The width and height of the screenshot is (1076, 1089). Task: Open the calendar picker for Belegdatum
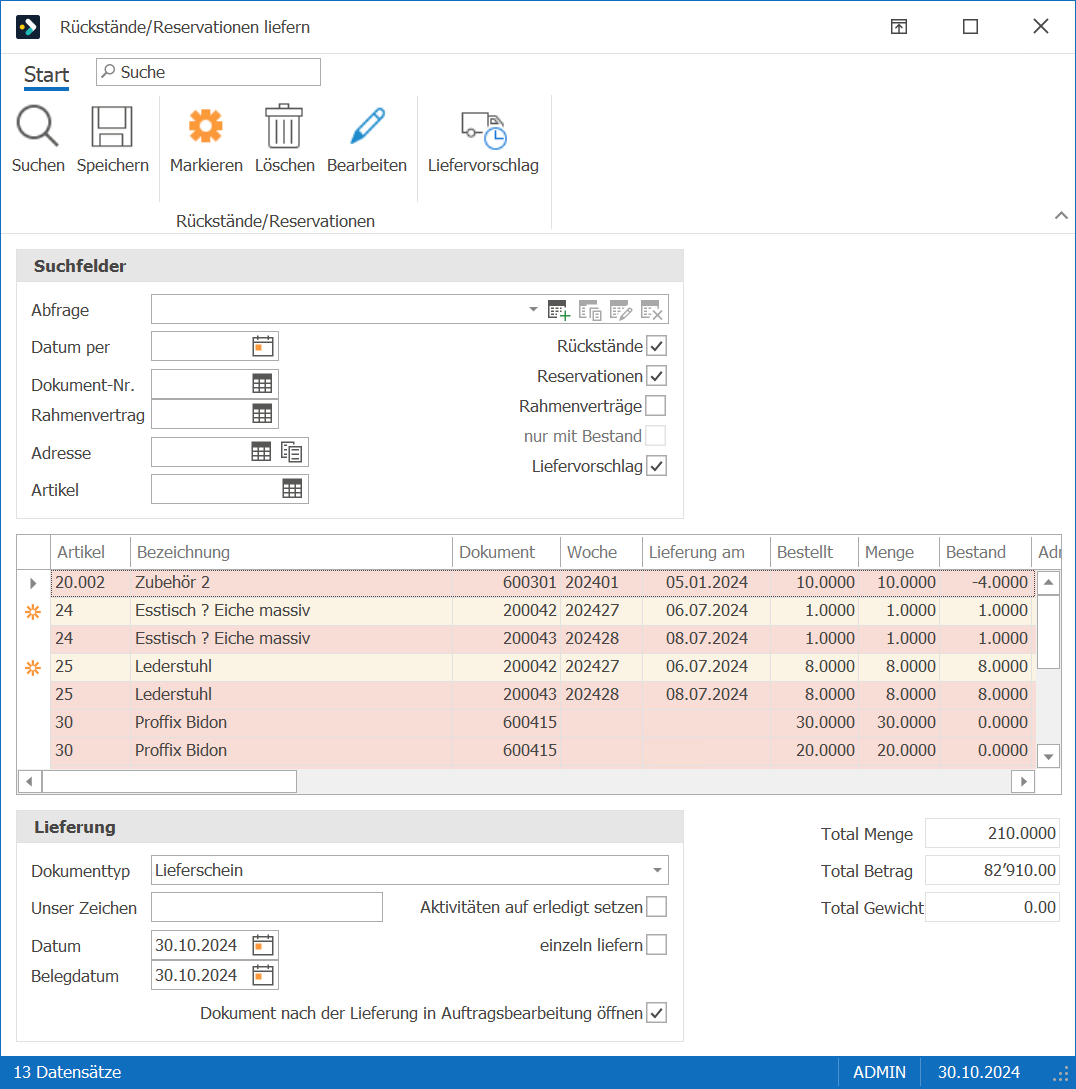pyautogui.click(x=263, y=975)
